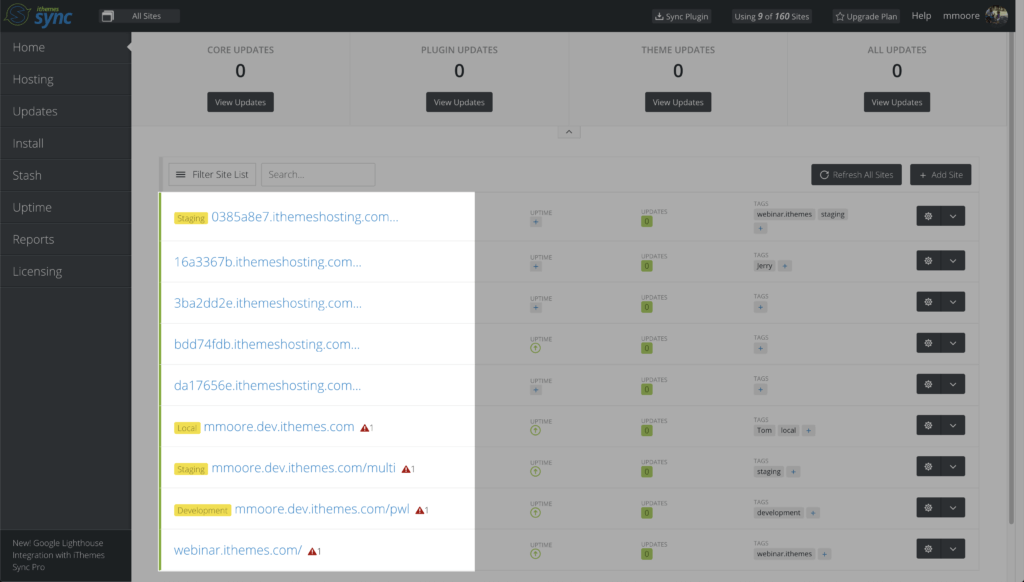The width and height of the screenshot is (1024, 582).
Task: Click the warning icon beside mmoore.dev.ithemes.com/multi
Action: click(x=408, y=469)
